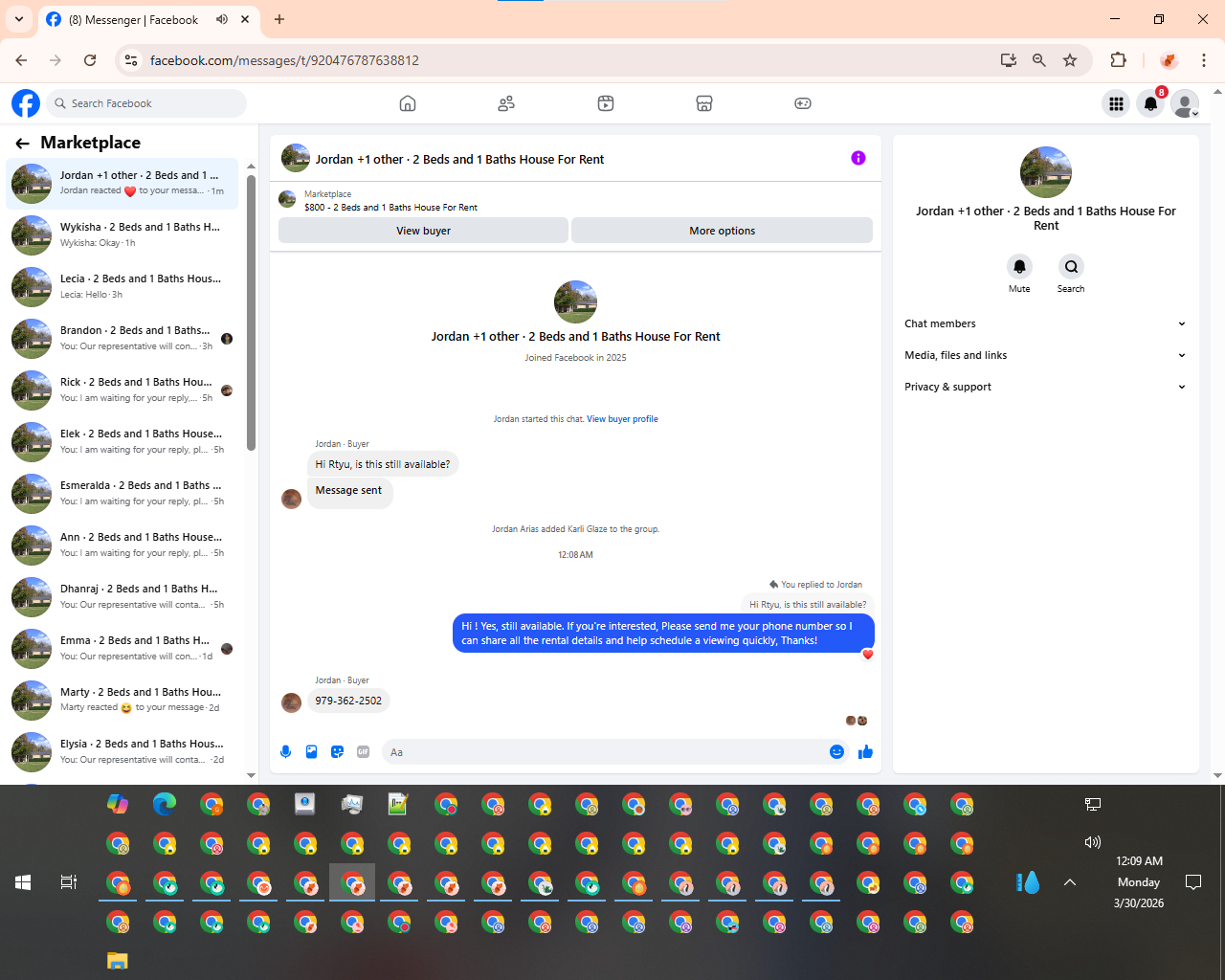The width and height of the screenshot is (1225, 980).
Task: Attach a photo using the image icon
Action: click(311, 752)
